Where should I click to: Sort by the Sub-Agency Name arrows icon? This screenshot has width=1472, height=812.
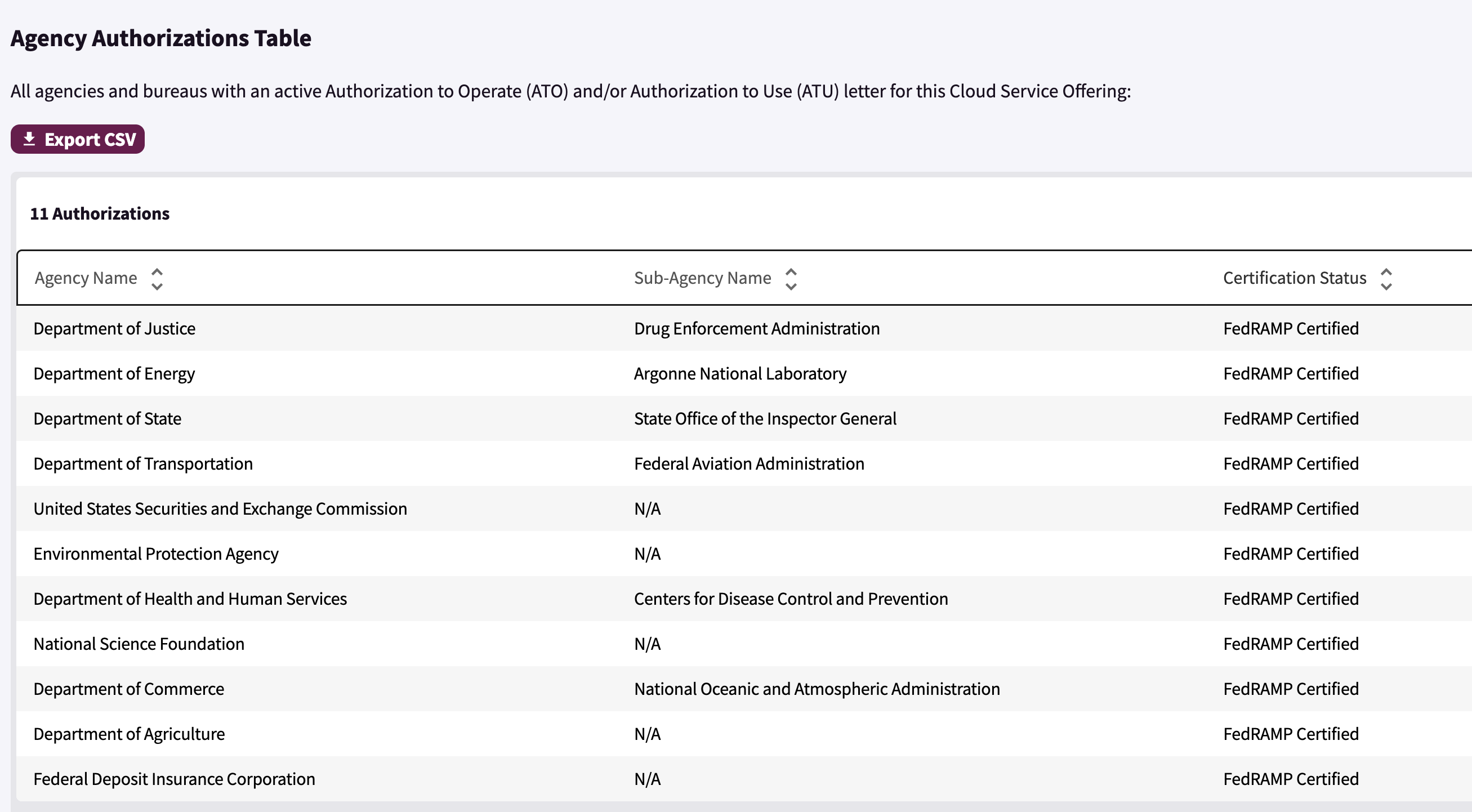tap(791, 279)
